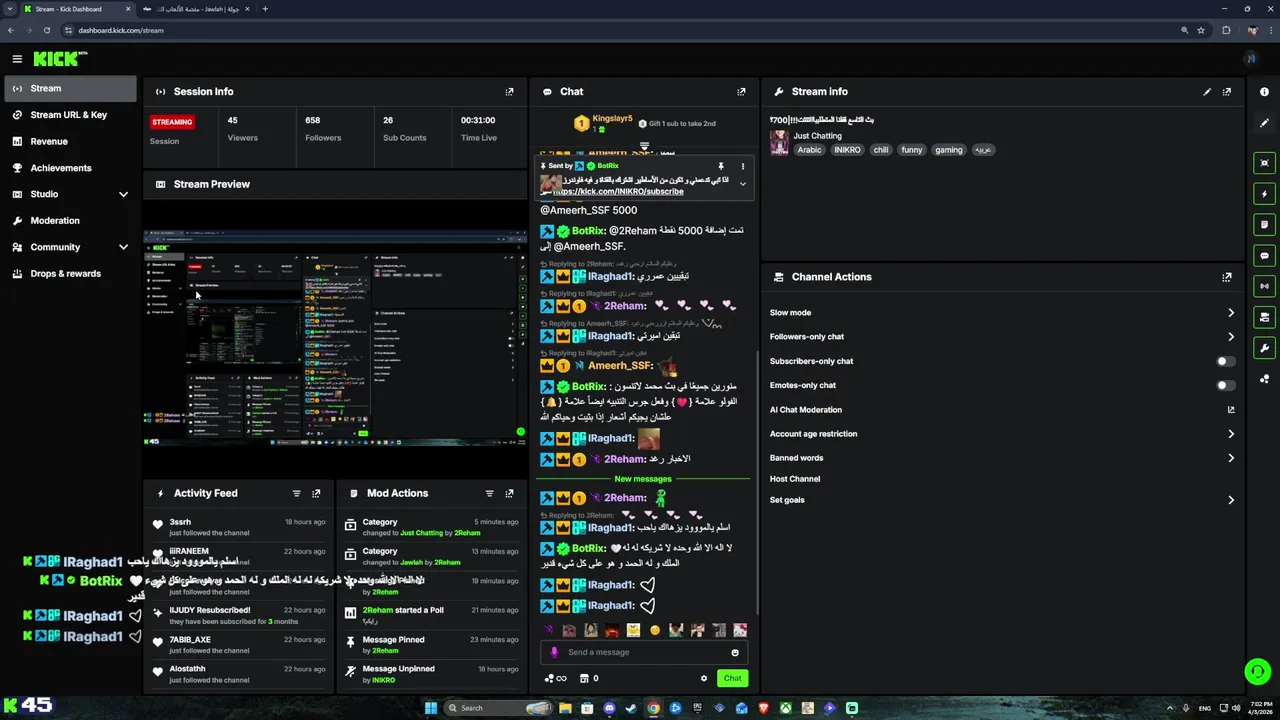
Task: Click the purple microphone icon in the message box
Action: point(554,652)
